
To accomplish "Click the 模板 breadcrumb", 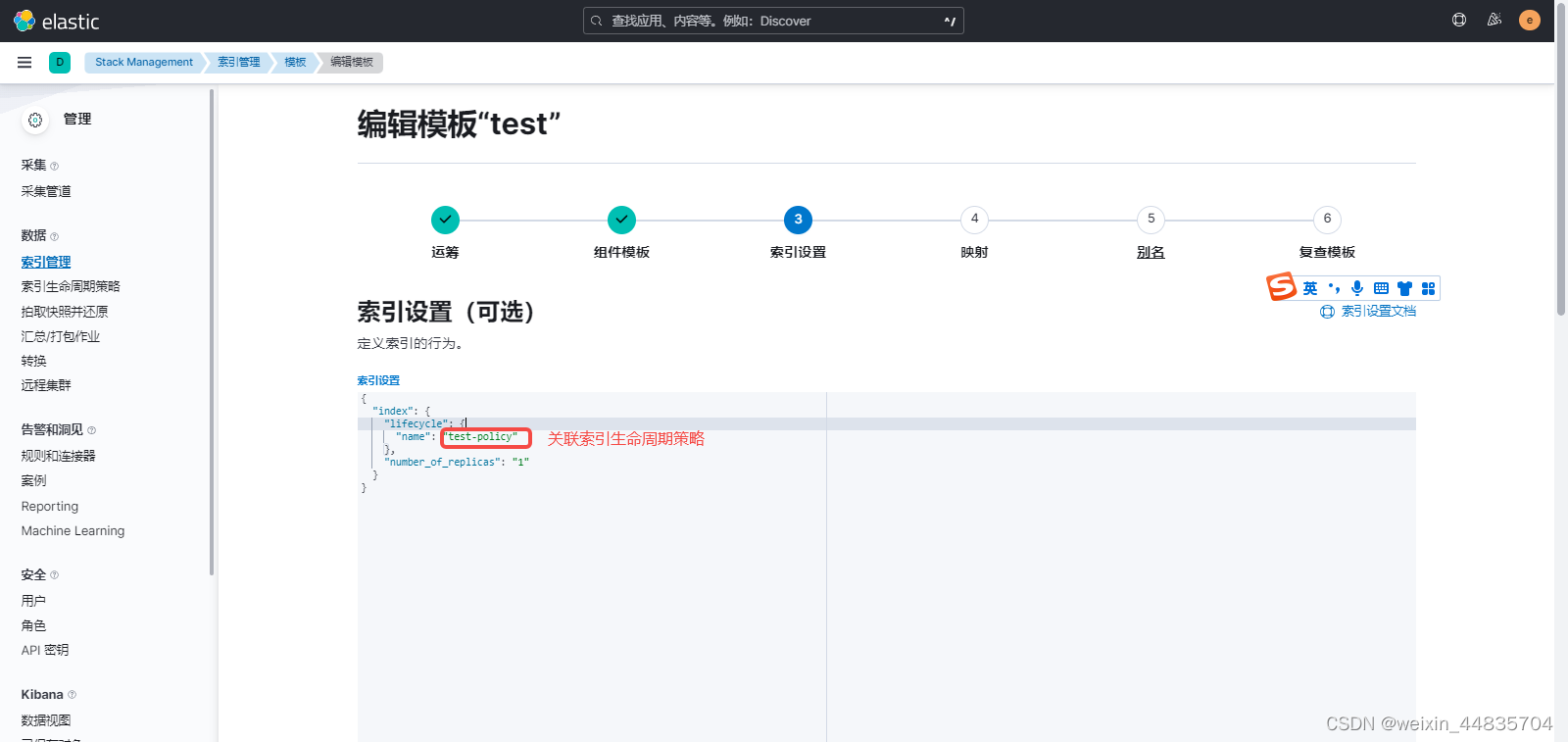I will (x=295, y=62).
